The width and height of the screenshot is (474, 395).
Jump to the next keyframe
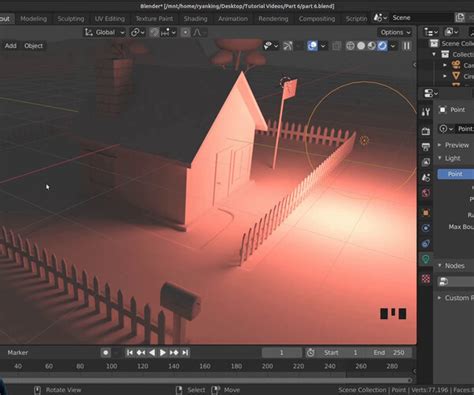tap(174, 352)
